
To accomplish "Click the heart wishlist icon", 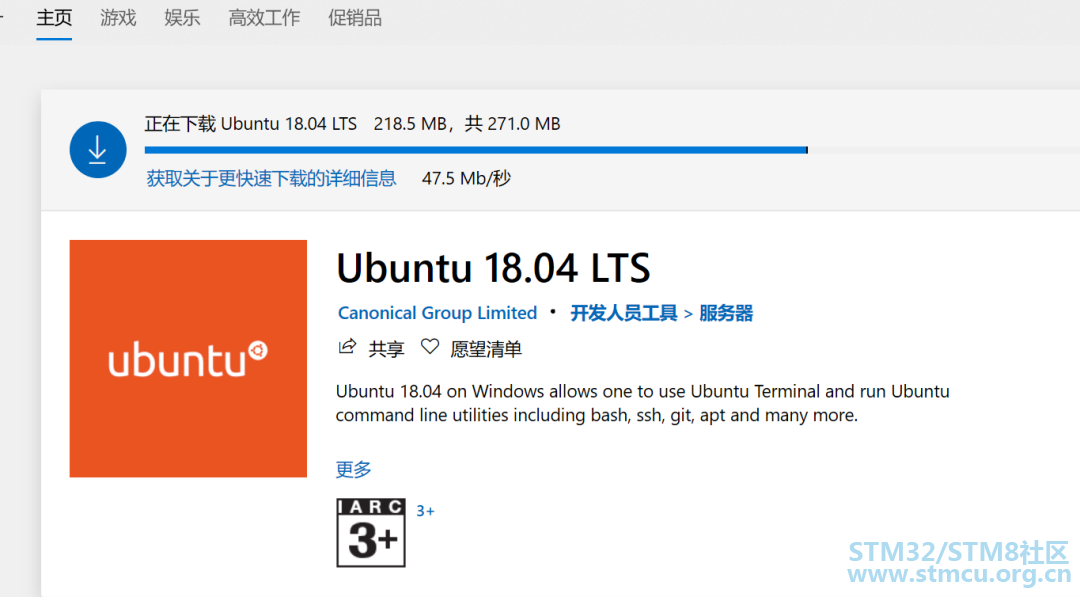I will pos(430,346).
